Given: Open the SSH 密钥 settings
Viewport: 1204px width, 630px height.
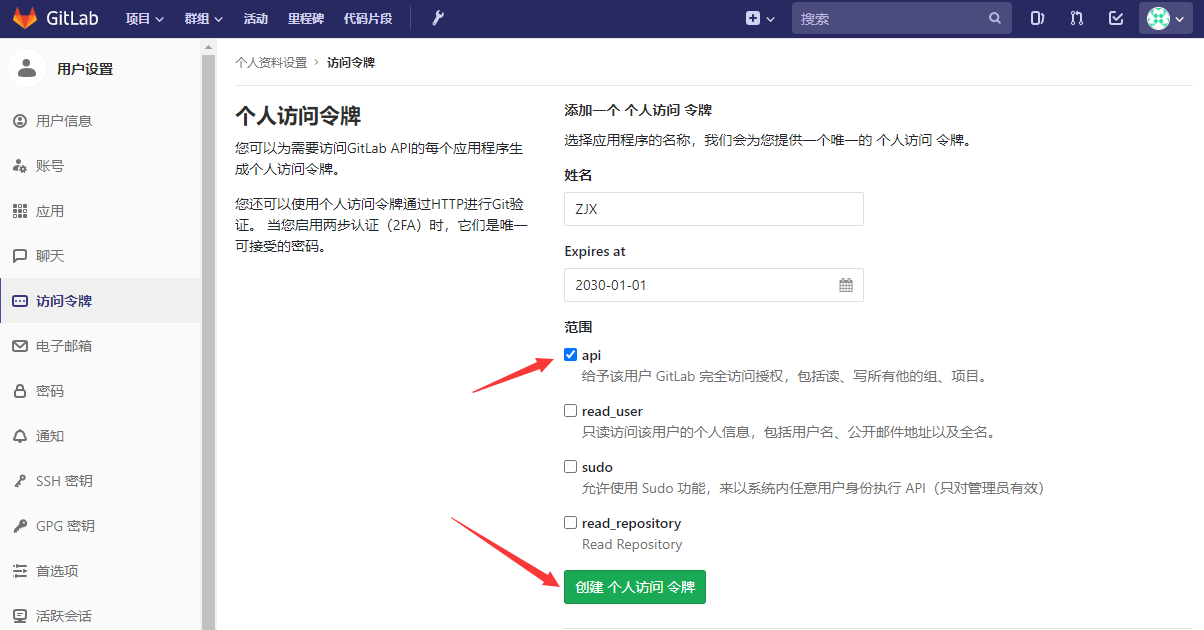Looking at the screenshot, I should 64,480.
